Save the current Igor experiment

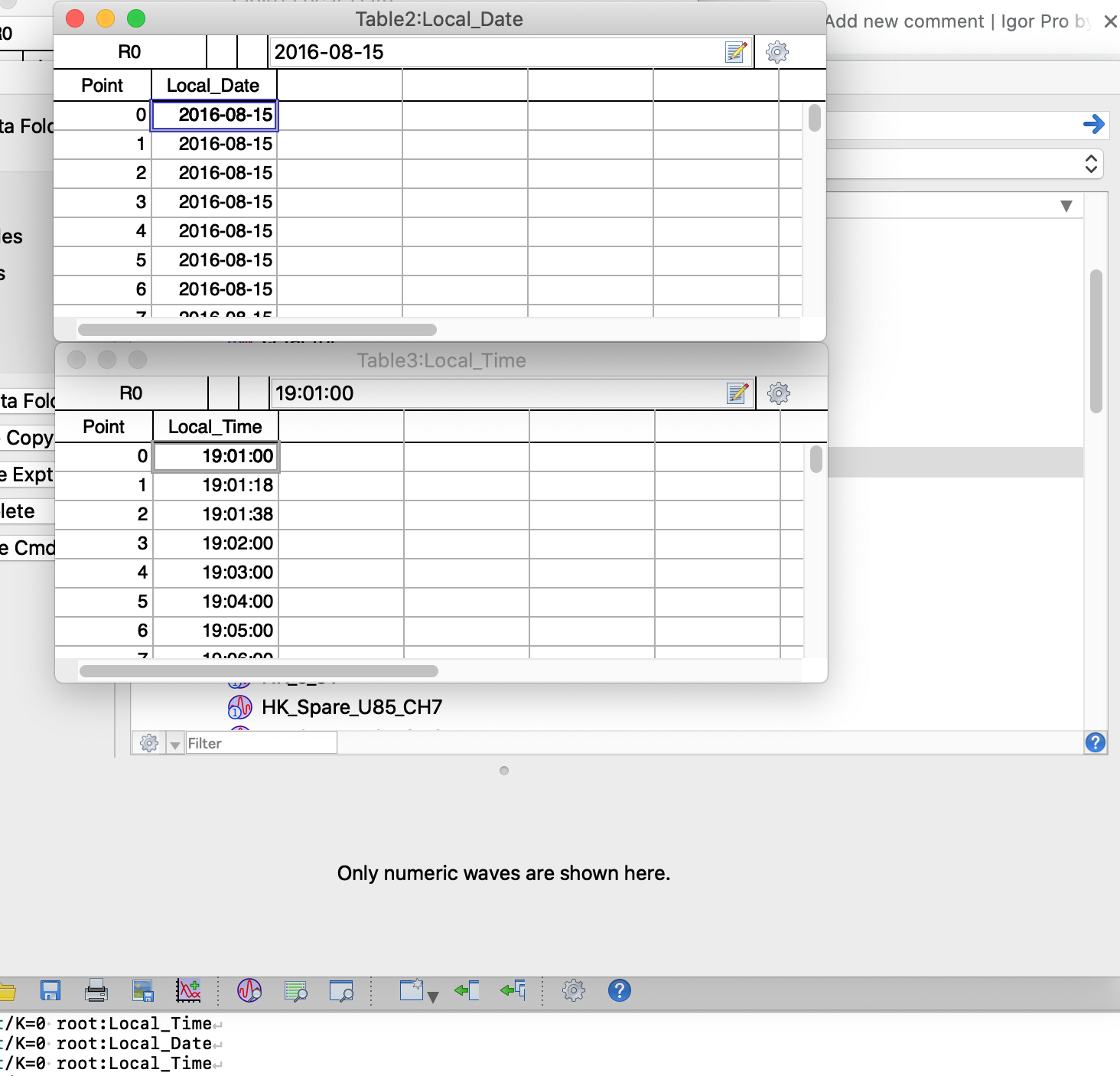coord(50,990)
